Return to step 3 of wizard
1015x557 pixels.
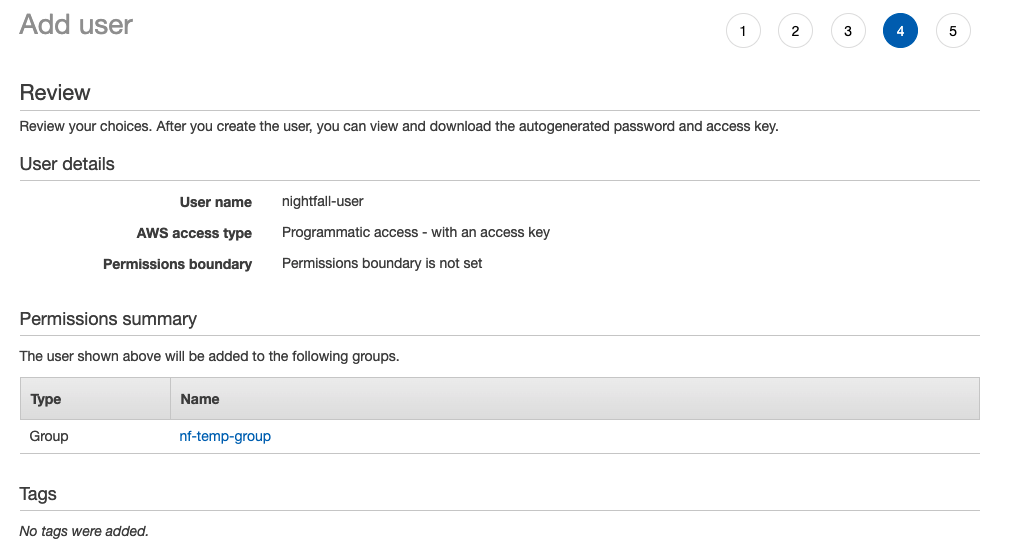click(848, 31)
